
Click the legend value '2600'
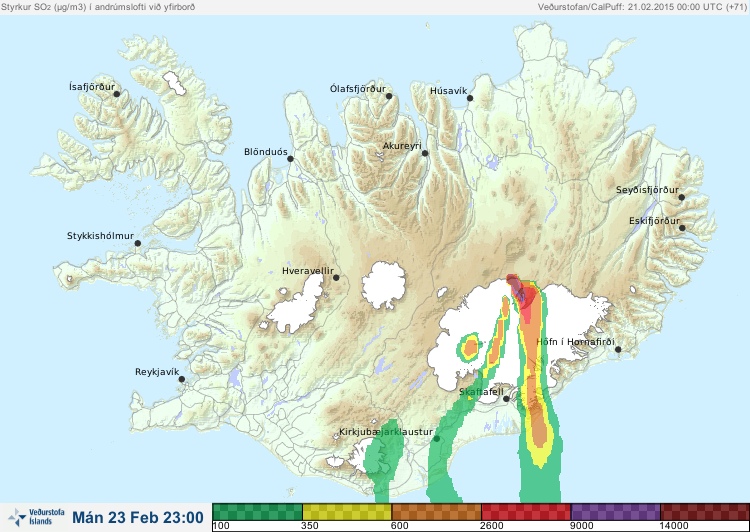click(x=492, y=526)
